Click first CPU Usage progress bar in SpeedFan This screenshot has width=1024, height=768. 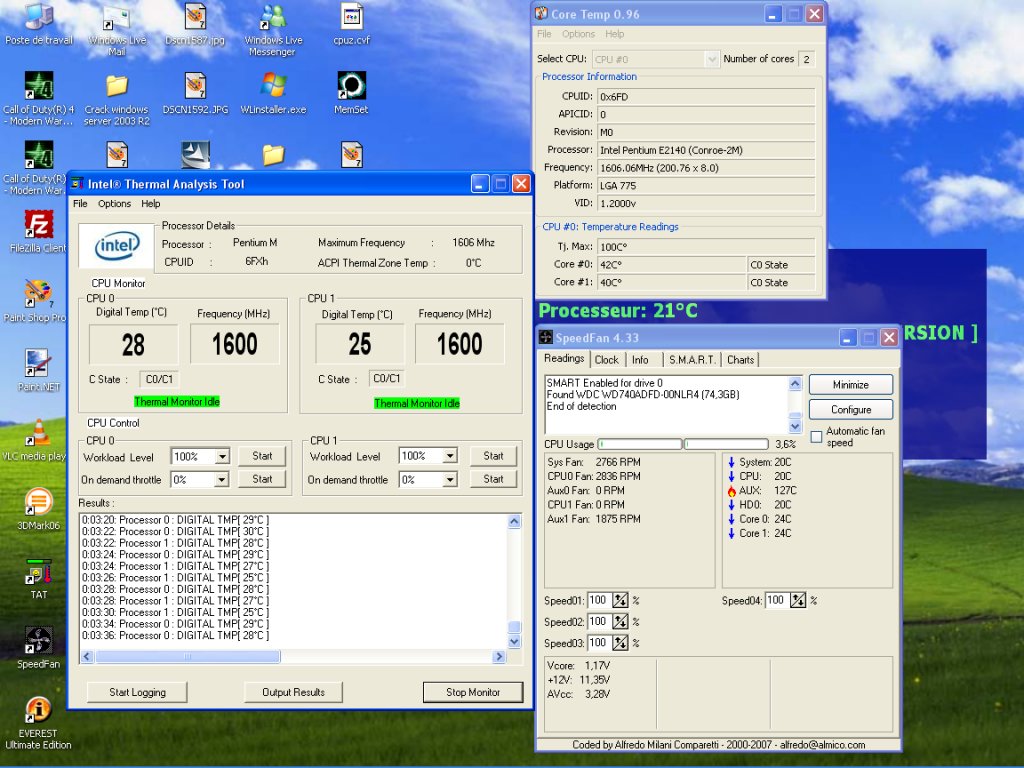tap(640, 444)
